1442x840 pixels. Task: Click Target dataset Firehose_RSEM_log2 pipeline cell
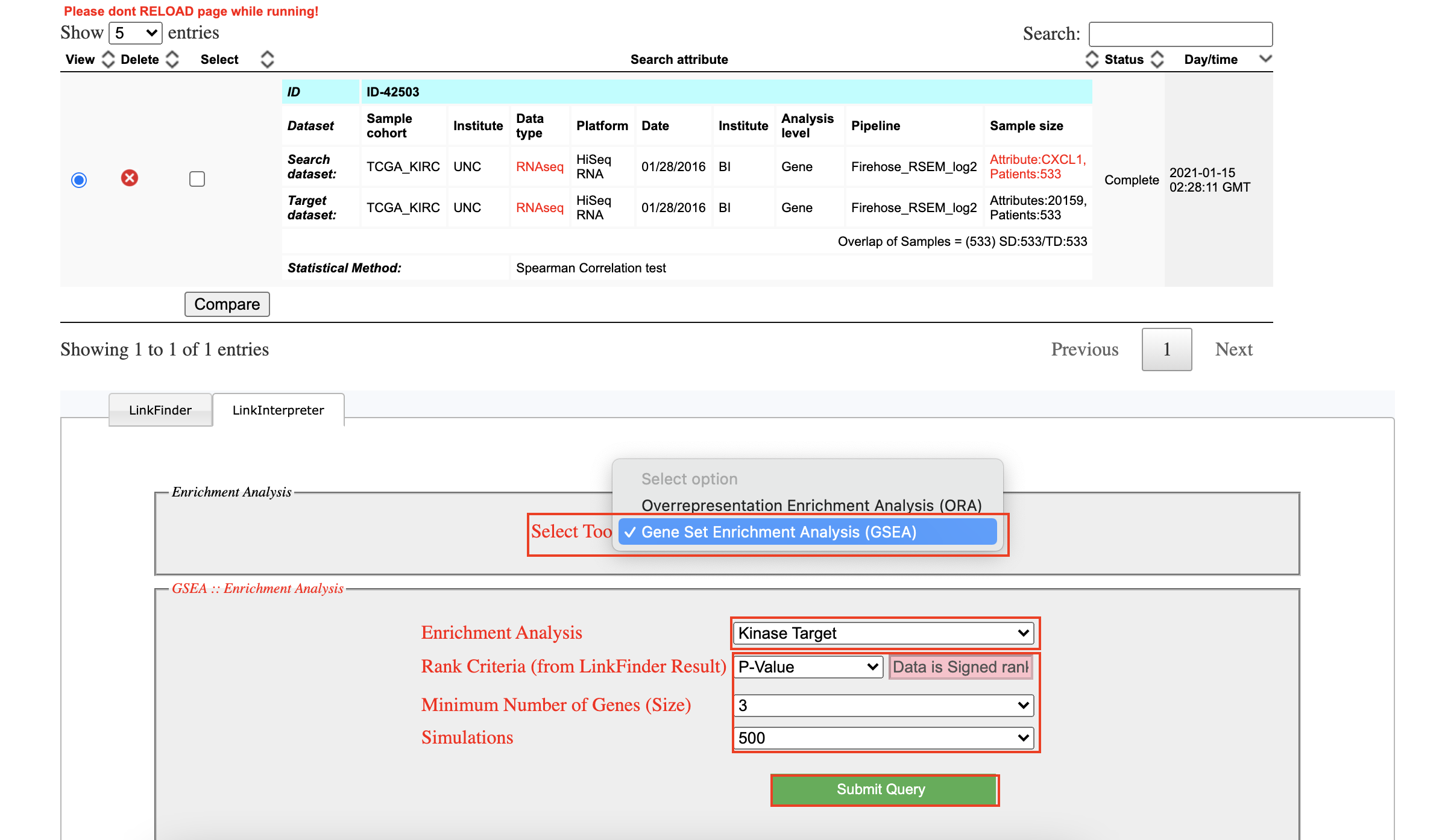[x=914, y=207]
